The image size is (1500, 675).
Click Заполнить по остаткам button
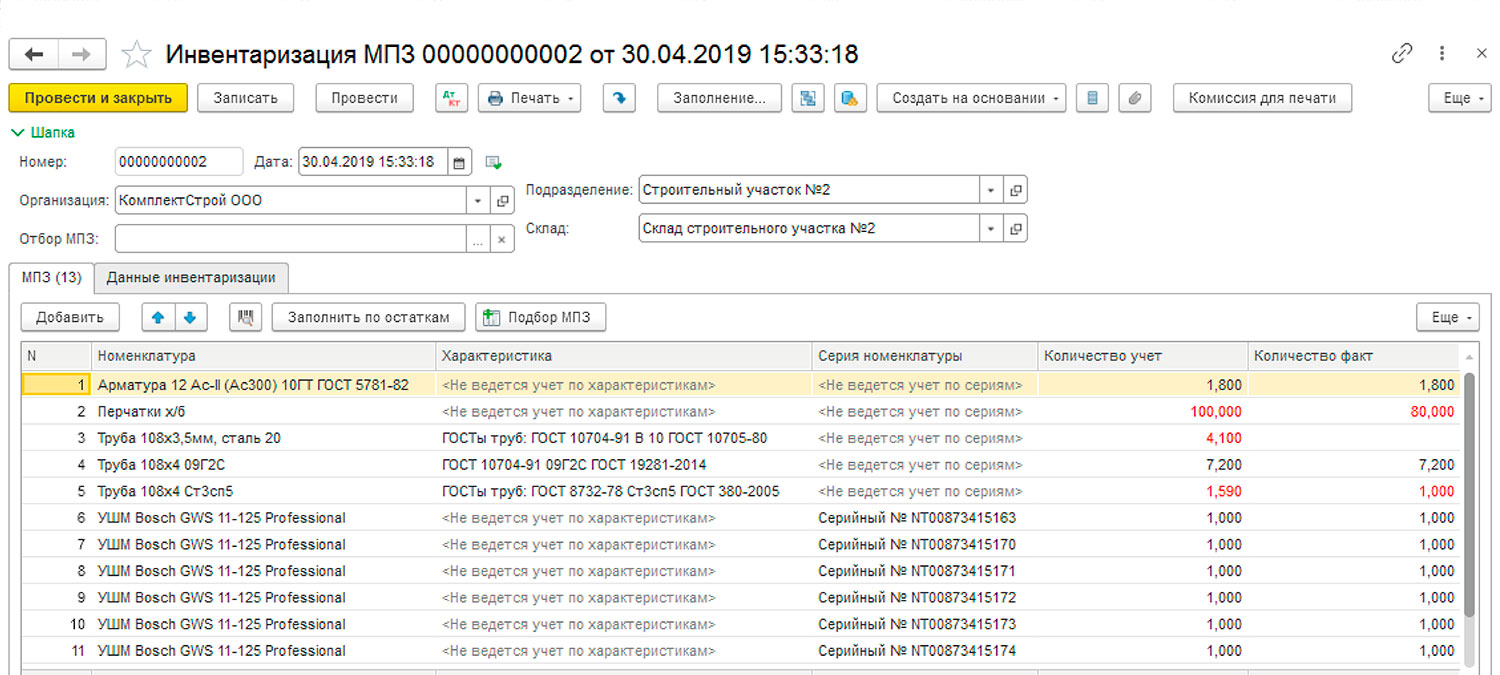click(368, 318)
